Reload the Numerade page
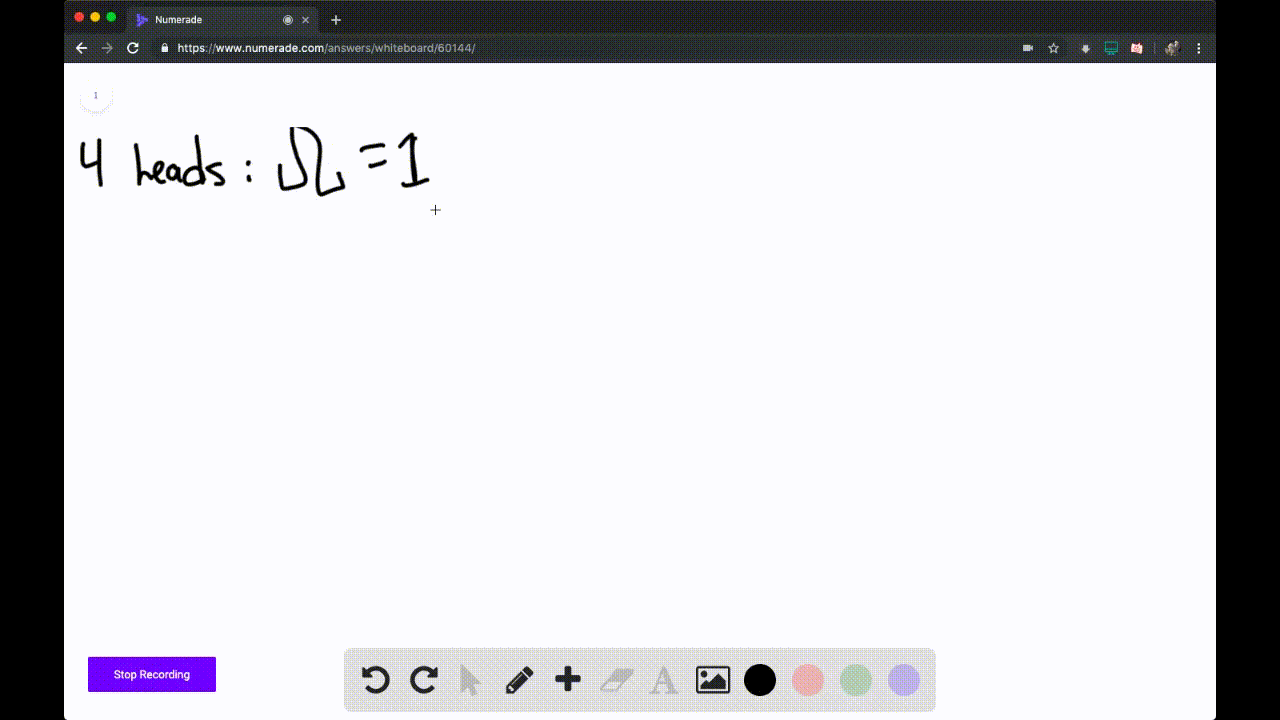The height and width of the screenshot is (720, 1280). (133, 48)
